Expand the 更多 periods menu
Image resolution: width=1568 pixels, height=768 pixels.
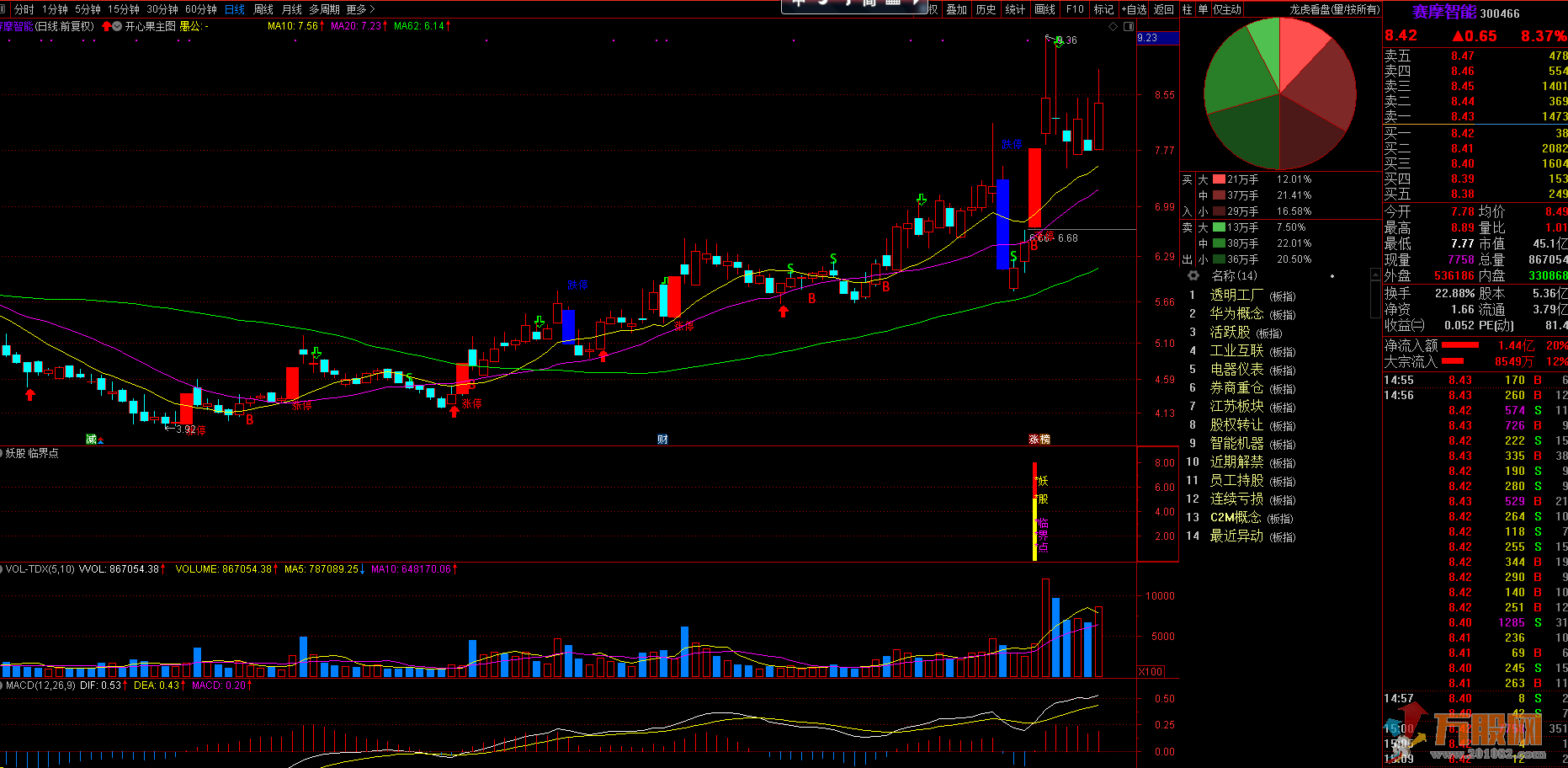[360, 9]
